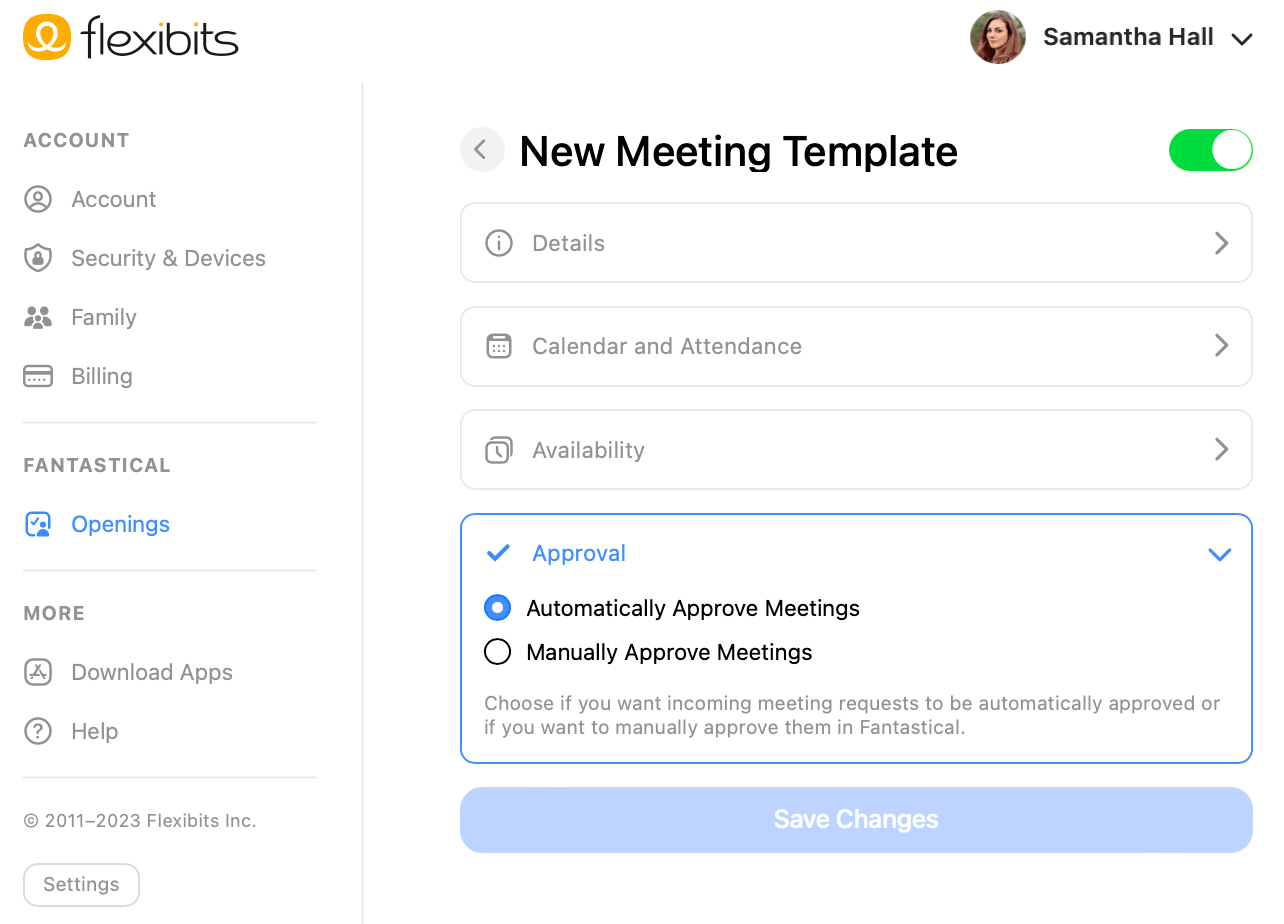Click the Details info circle icon
The image size is (1284, 924).
pyautogui.click(x=499, y=243)
